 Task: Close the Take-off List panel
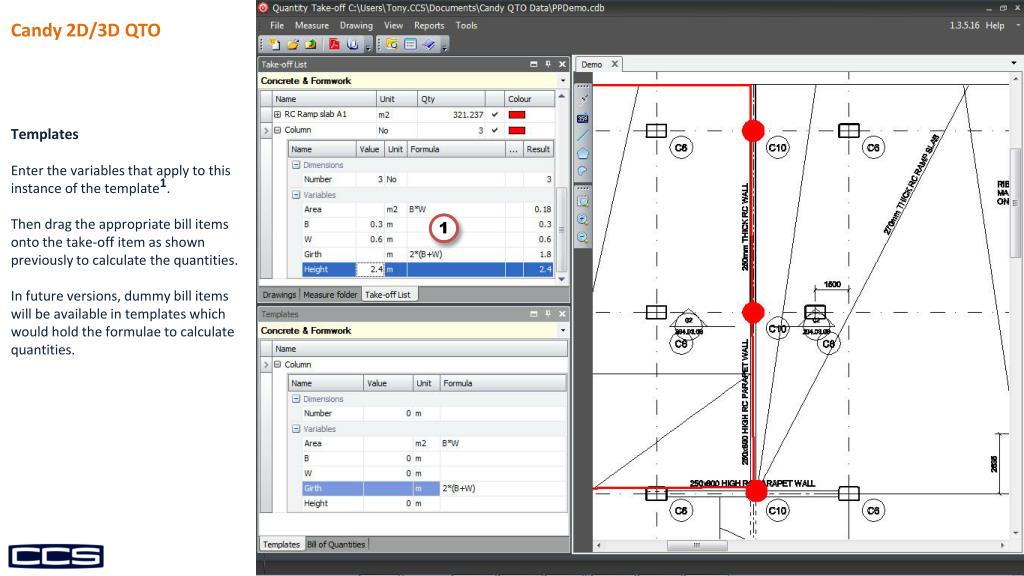pos(562,64)
